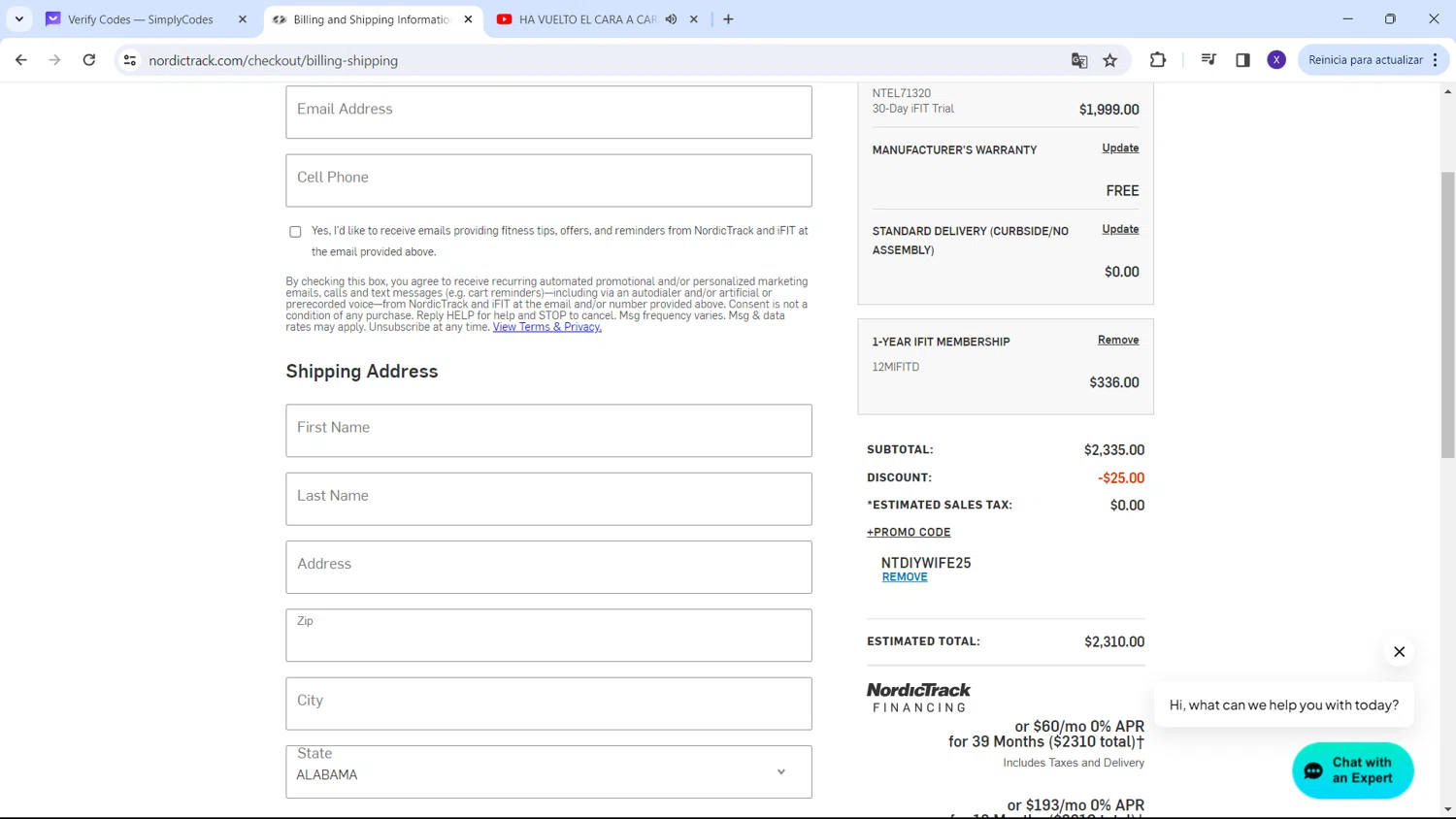
Task: Open the profile avatar X
Action: tap(1276, 60)
